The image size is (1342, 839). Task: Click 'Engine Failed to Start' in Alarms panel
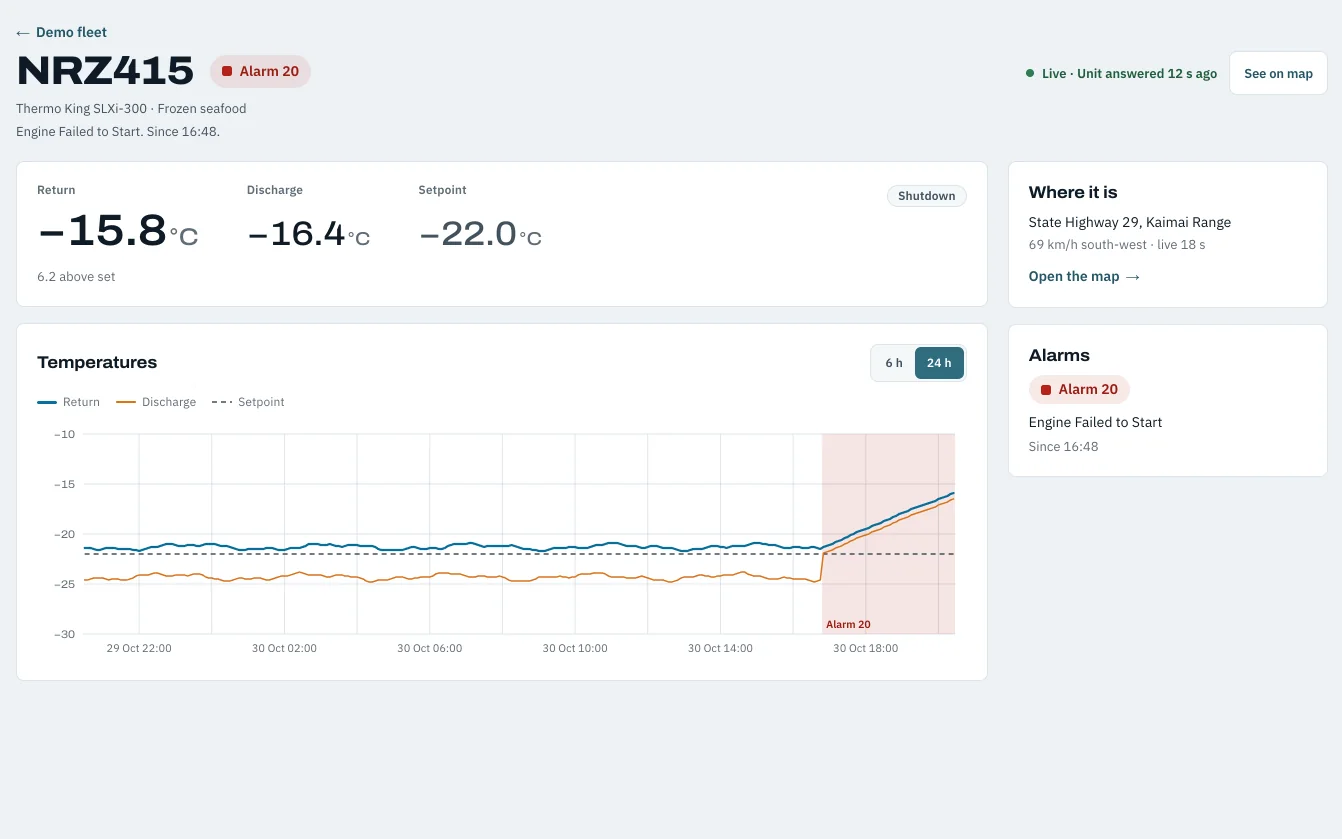[x=1095, y=422]
